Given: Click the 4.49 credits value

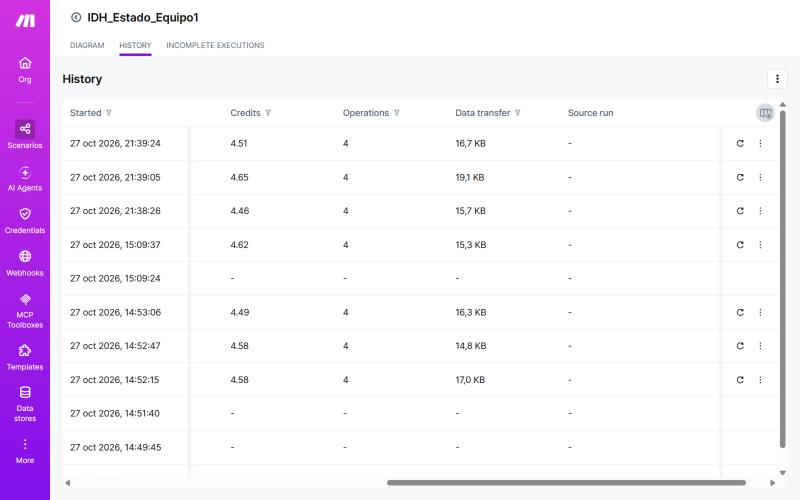Looking at the screenshot, I should [x=239, y=312].
